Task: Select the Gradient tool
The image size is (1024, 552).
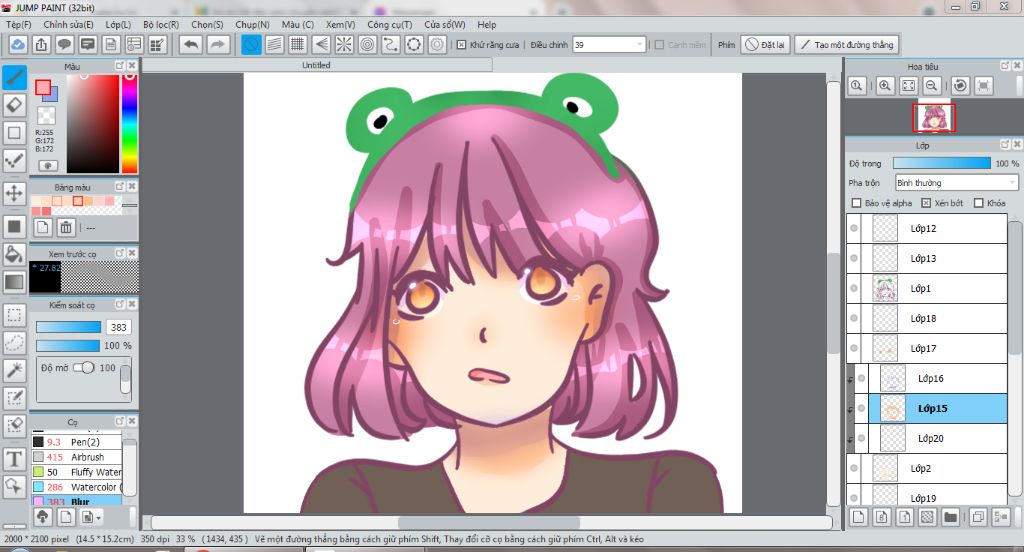Action: [x=14, y=282]
